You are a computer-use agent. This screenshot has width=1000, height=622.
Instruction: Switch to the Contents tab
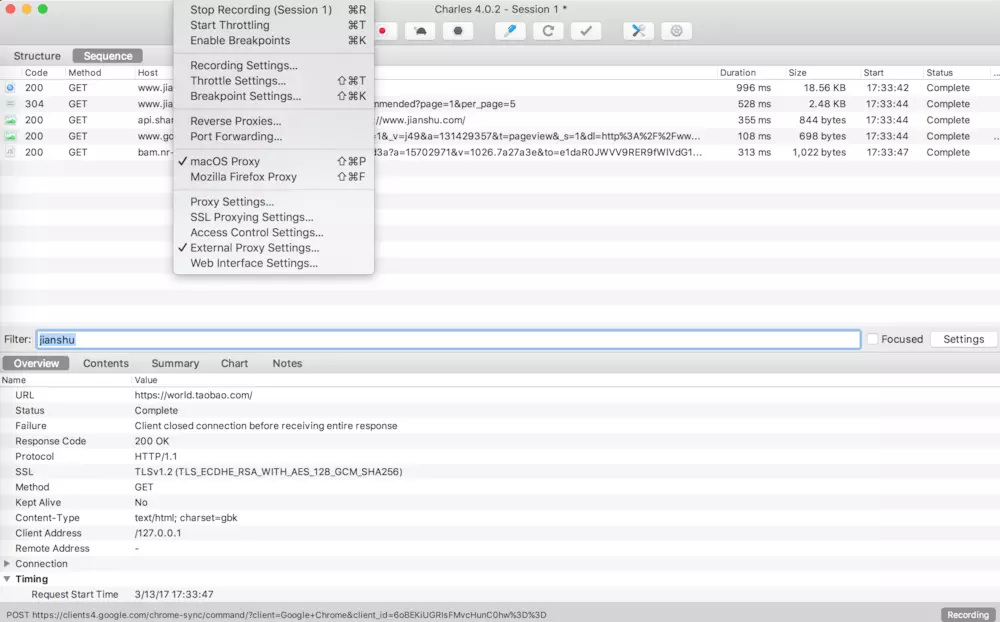coord(106,363)
